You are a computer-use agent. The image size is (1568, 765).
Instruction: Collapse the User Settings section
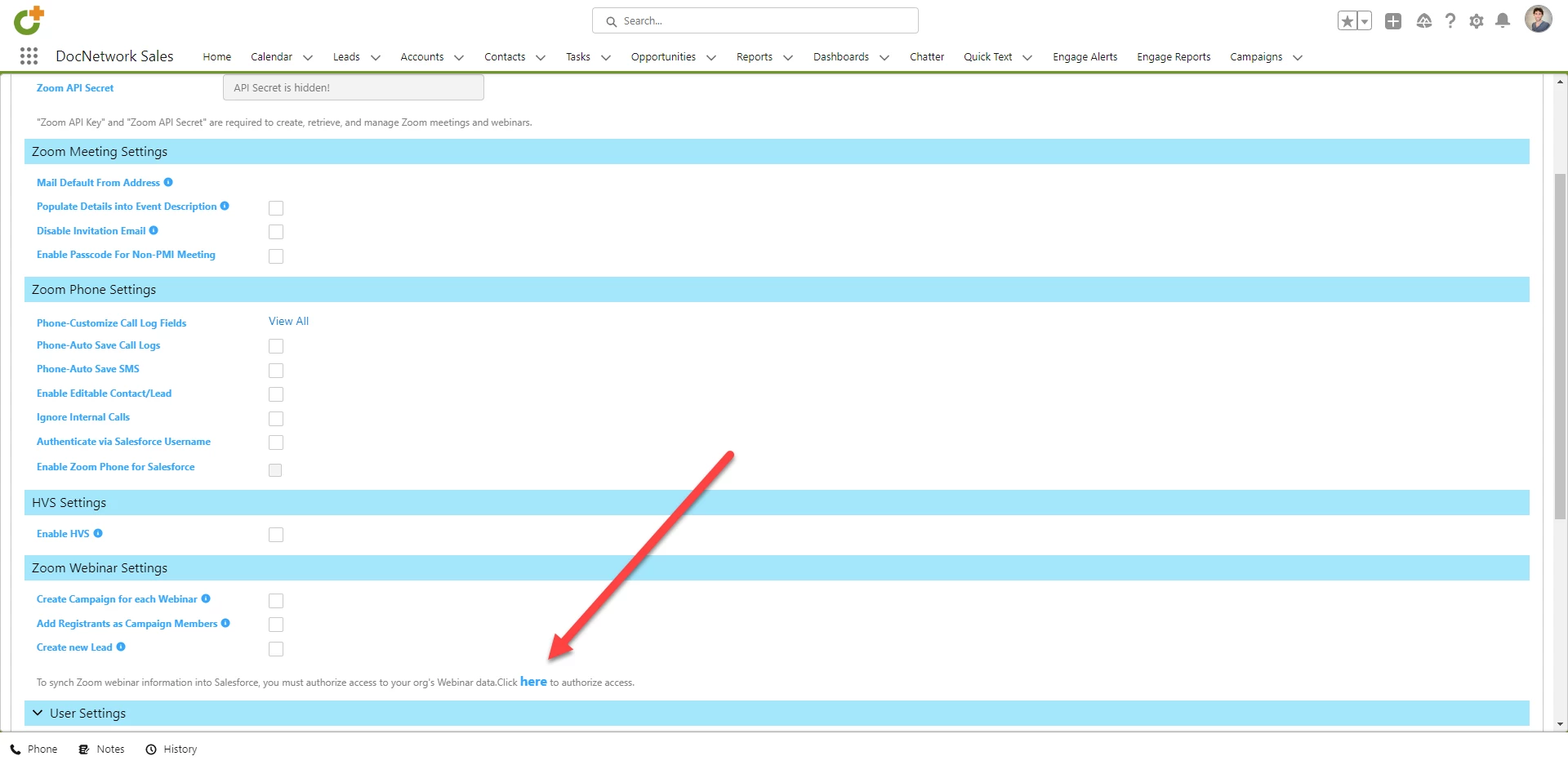(38, 713)
